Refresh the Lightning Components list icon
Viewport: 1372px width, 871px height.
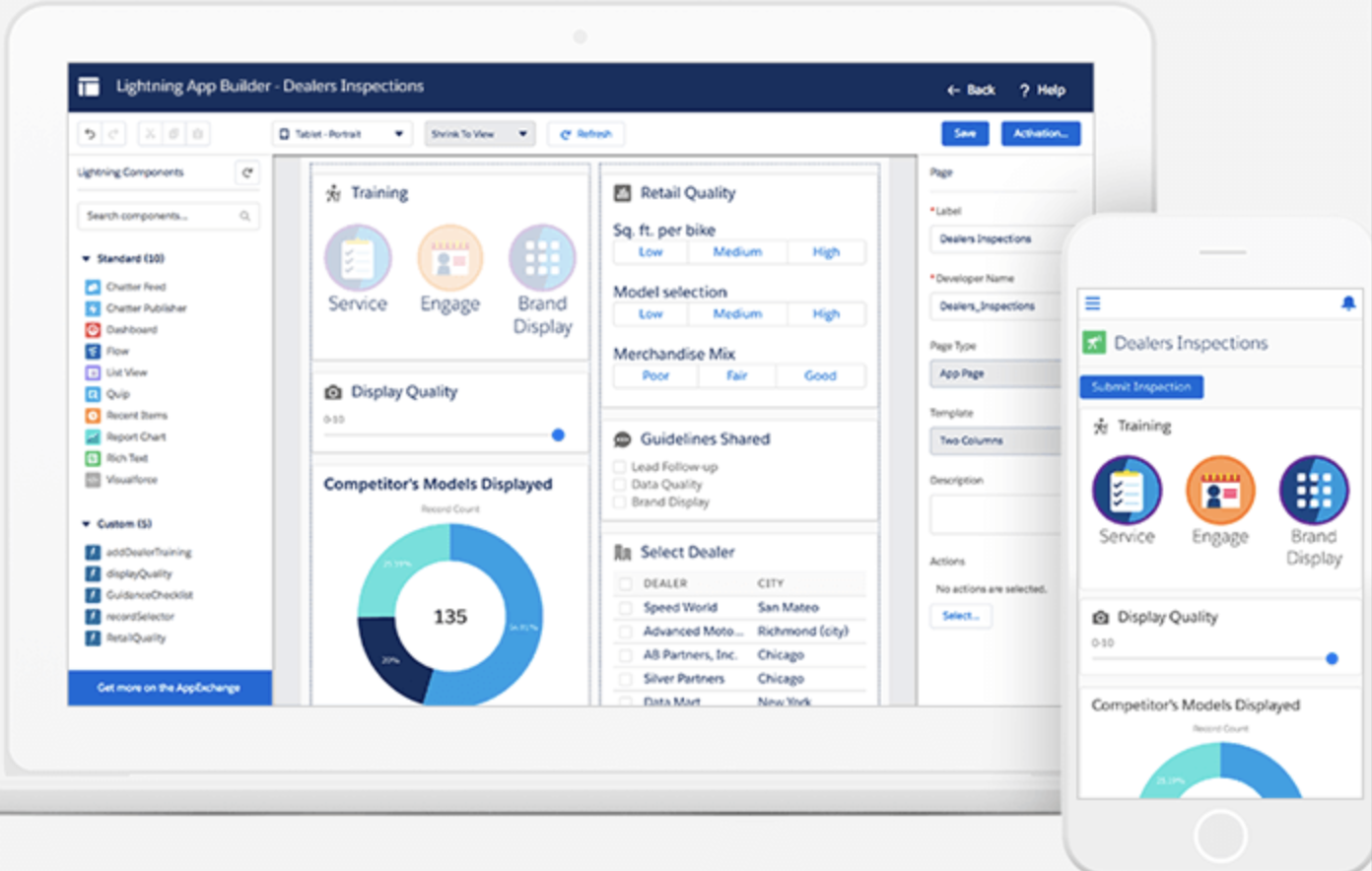(x=247, y=172)
